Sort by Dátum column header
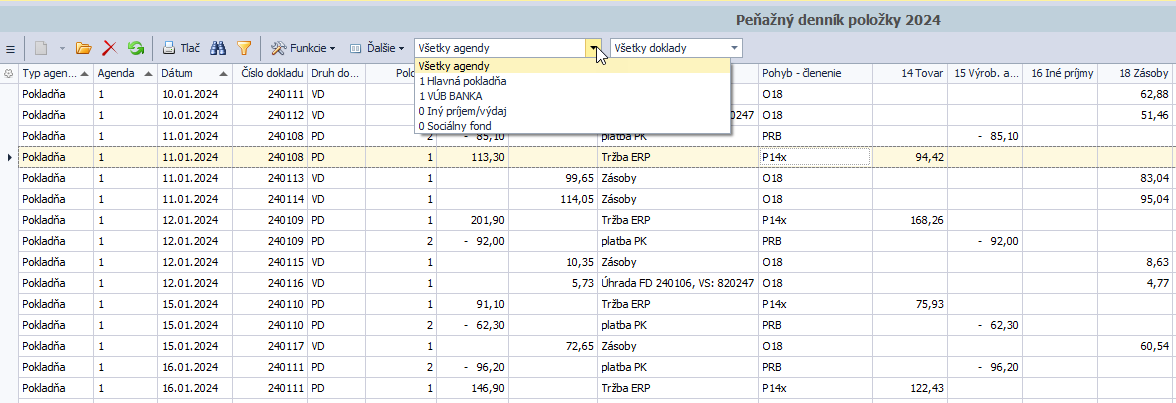This screenshot has width=1176, height=403. click(x=189, y=73)
